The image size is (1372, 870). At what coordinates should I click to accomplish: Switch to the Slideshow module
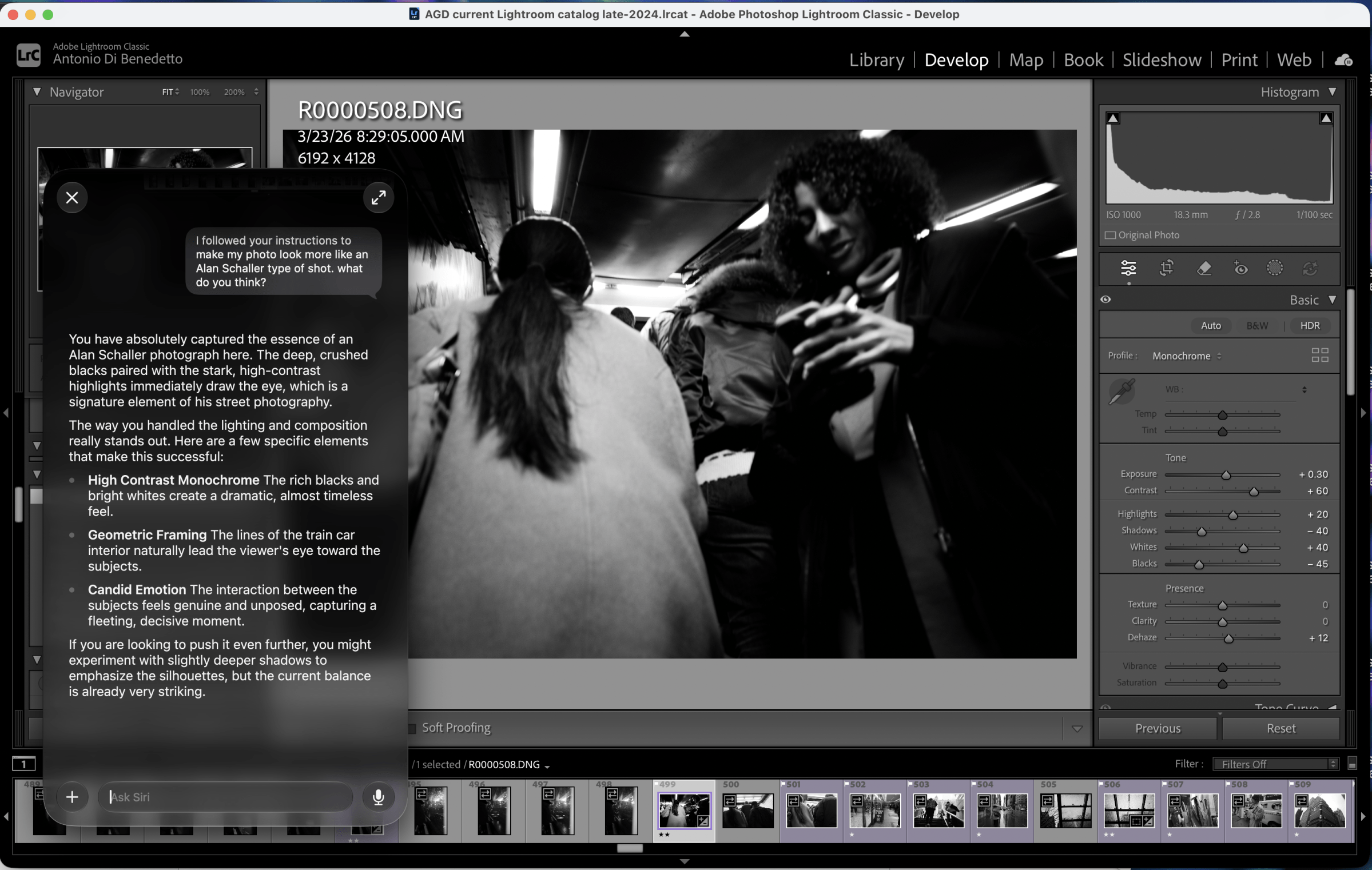[1162, 59]
